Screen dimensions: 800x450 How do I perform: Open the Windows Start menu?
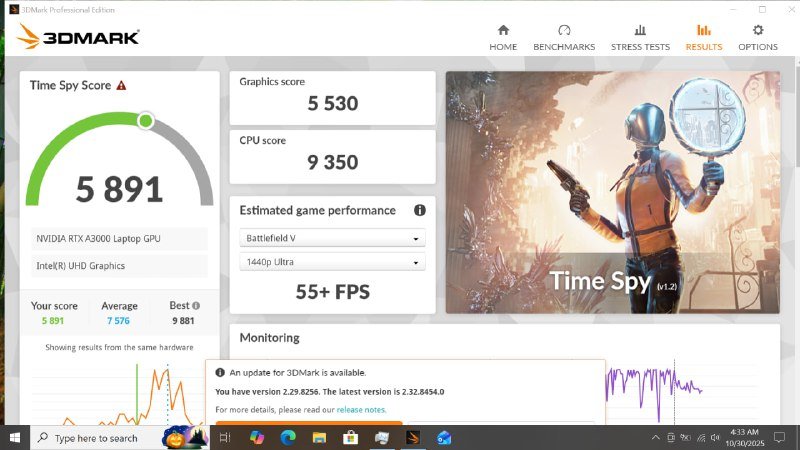tap(15, 438)
